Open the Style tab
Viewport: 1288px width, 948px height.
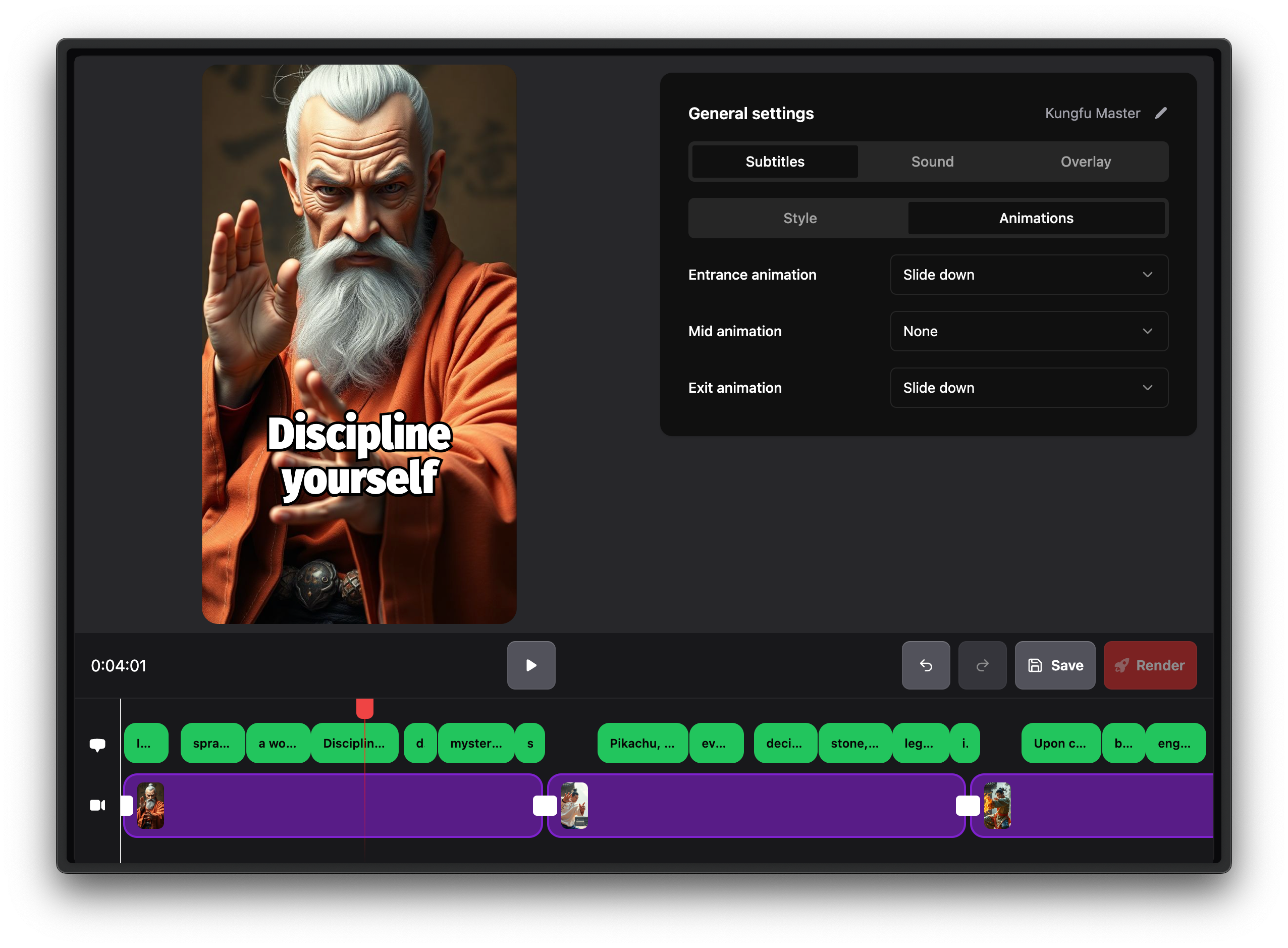pos(799,218)
